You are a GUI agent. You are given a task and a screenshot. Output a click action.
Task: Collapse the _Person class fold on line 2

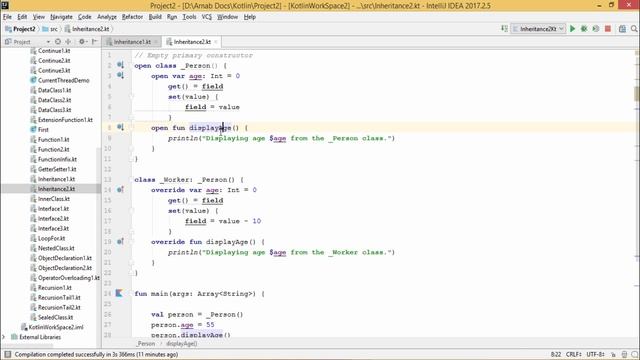click(132, 65)
